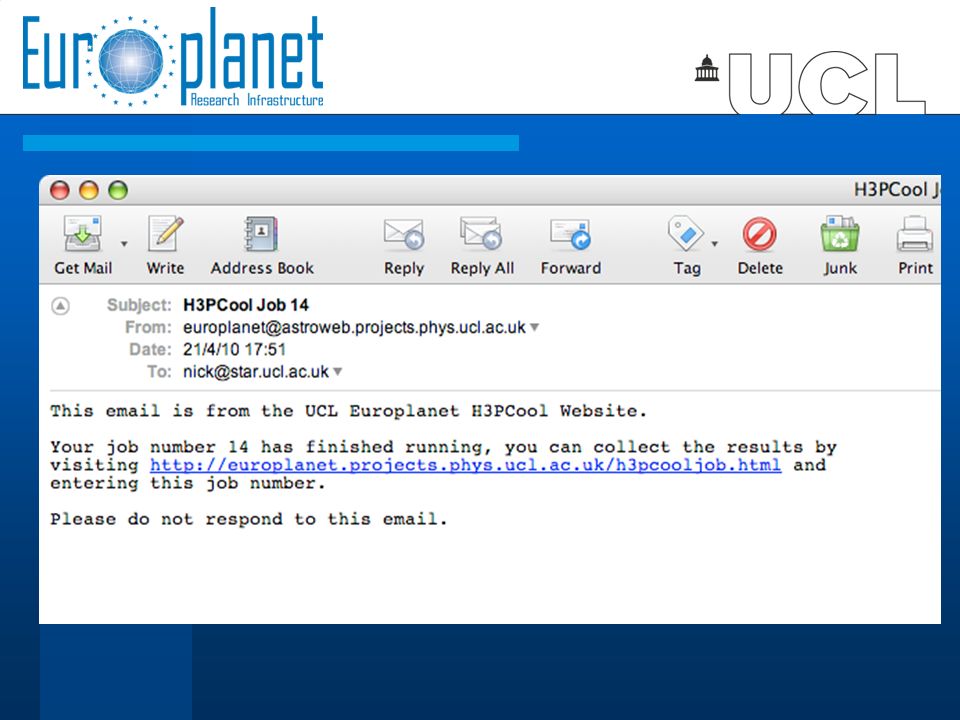Minimize the mail window with the yellow button
Screen dimensions: 960x720
[89, 190]
